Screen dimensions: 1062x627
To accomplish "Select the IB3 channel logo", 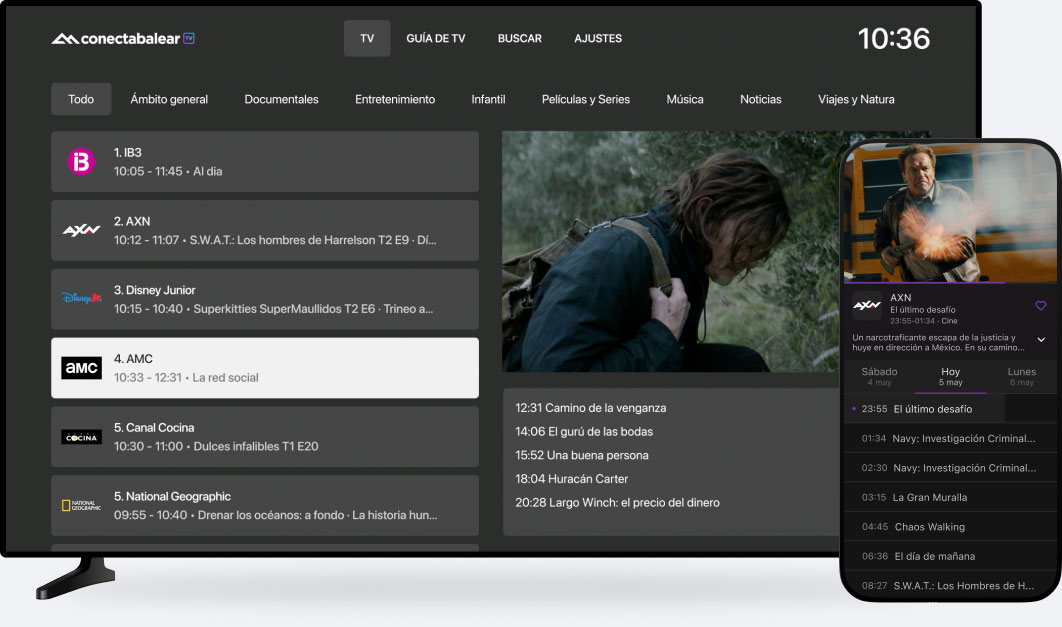I will [x=81, y=162].
